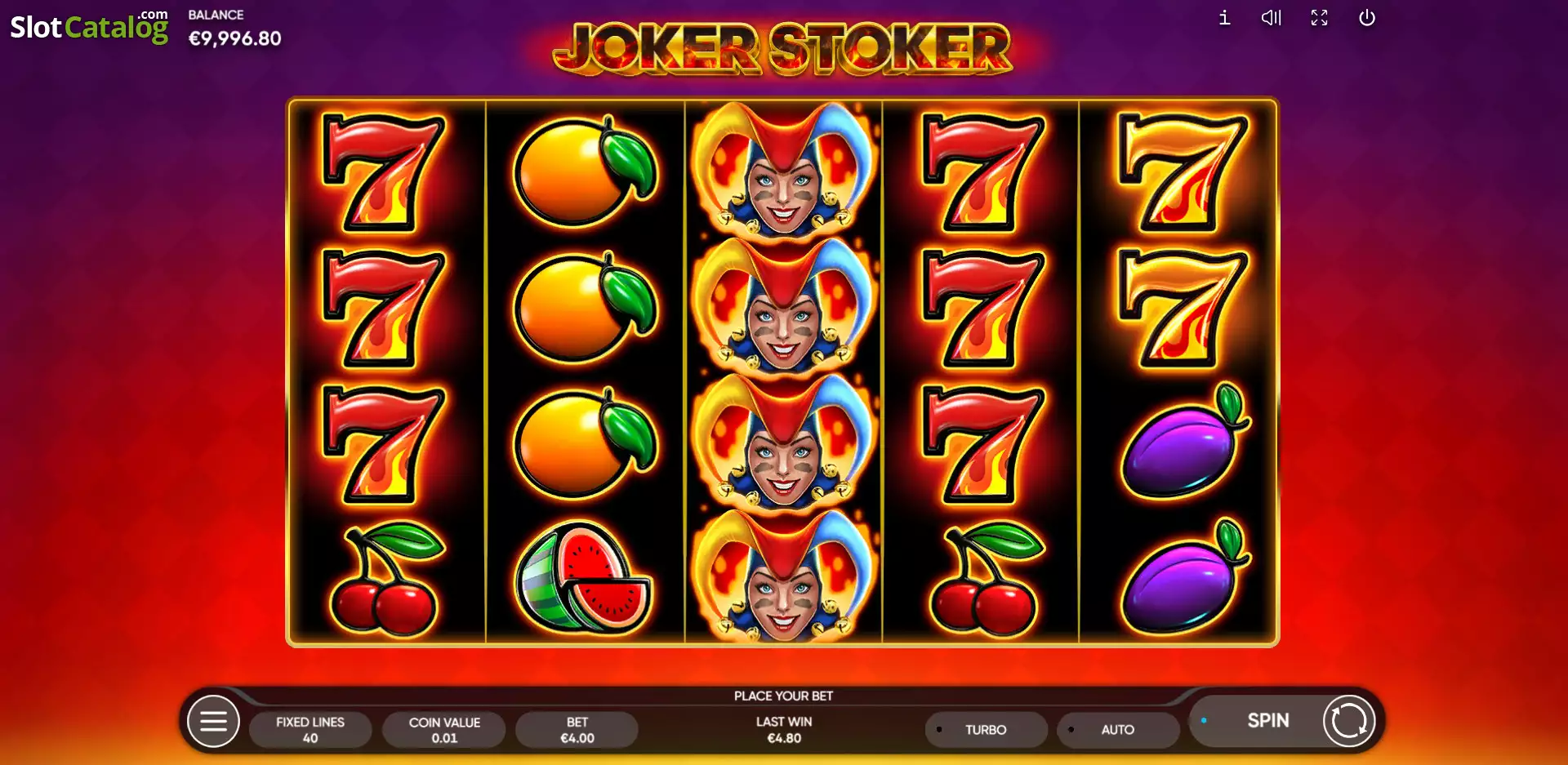
Task: Click the circular spin arrows icon
Action: click(1349, 721)
